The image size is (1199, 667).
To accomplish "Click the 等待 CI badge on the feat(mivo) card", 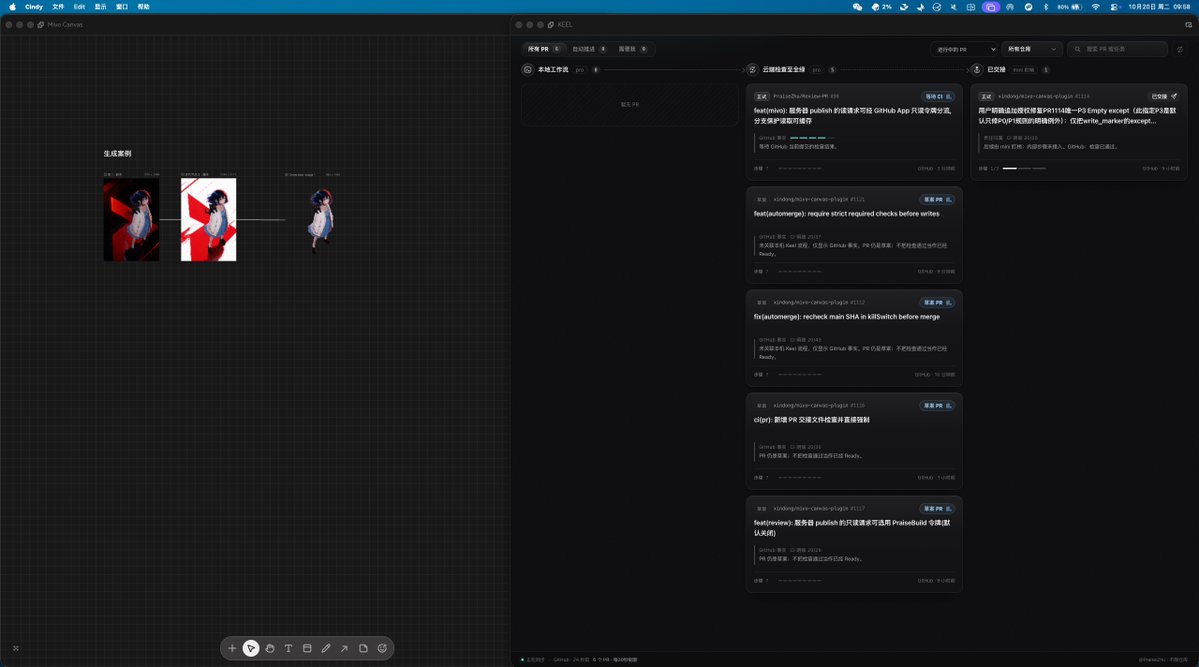I will point(937,96).
